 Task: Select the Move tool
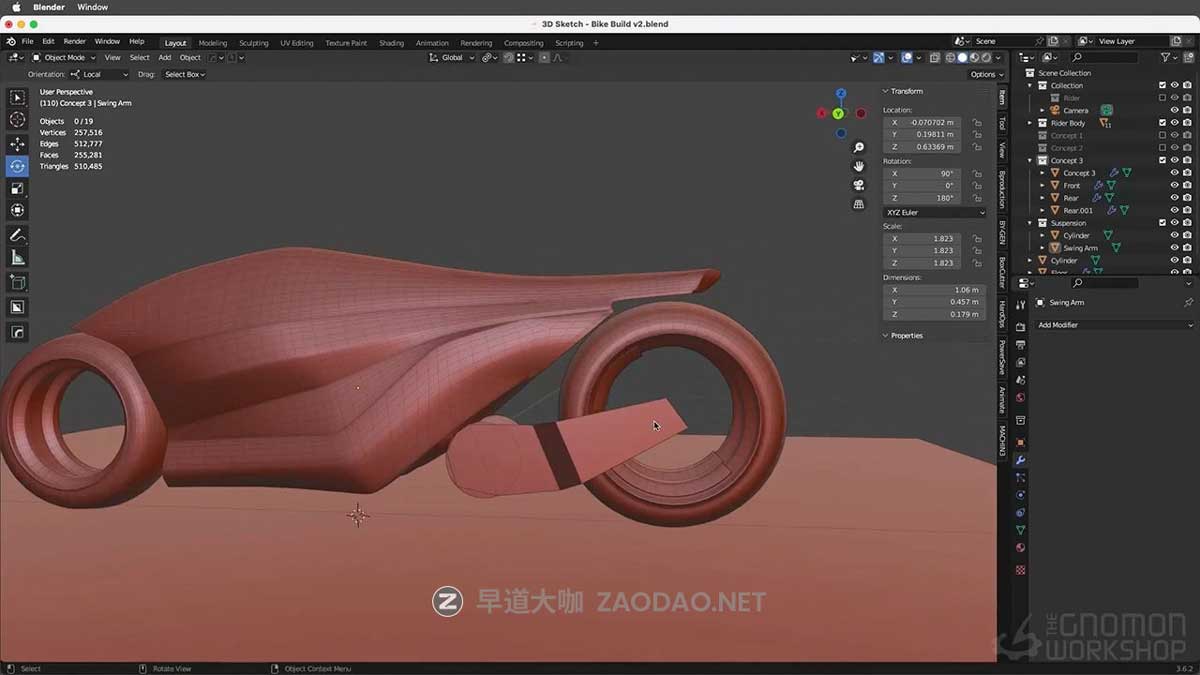16,143
